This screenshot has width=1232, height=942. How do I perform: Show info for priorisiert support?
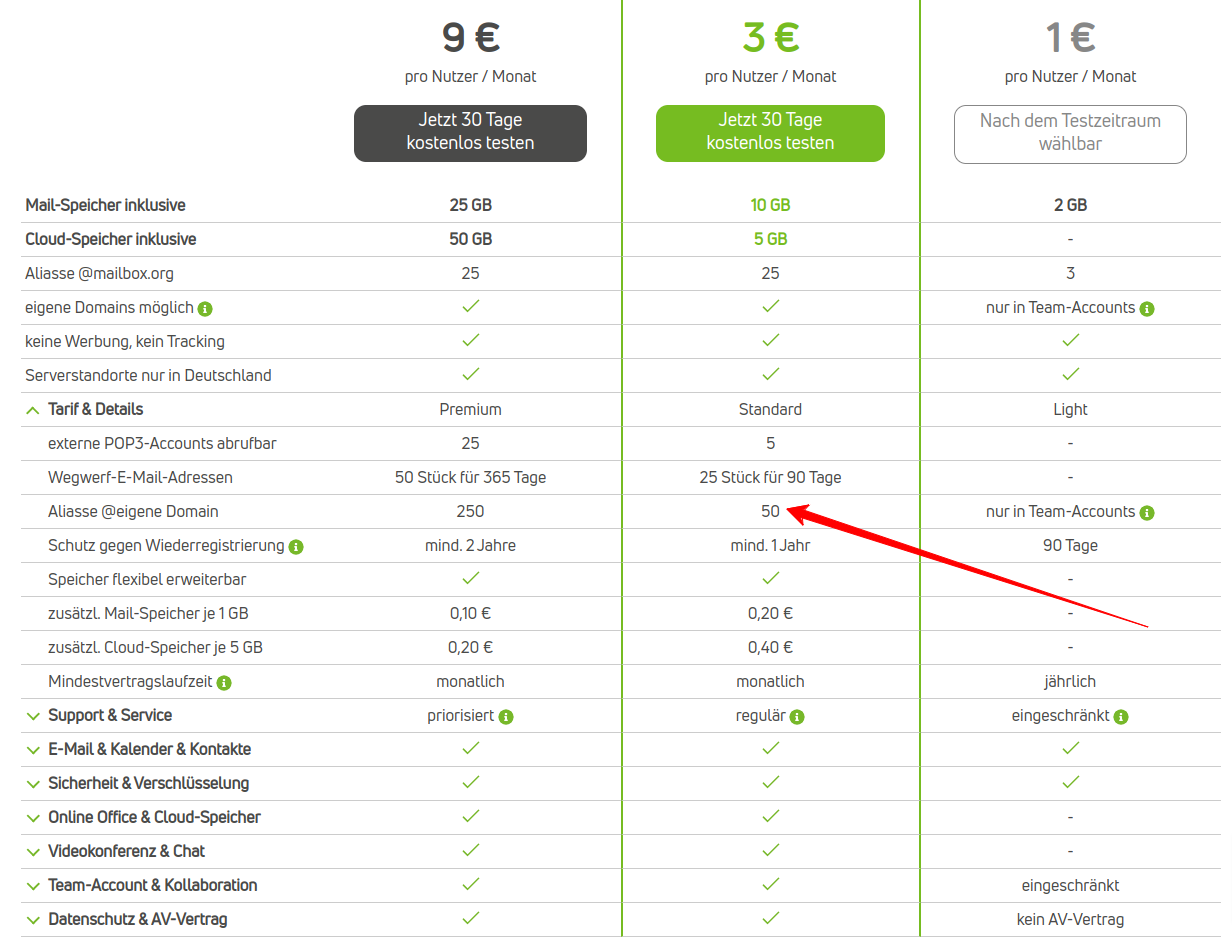tap(506, 716)
